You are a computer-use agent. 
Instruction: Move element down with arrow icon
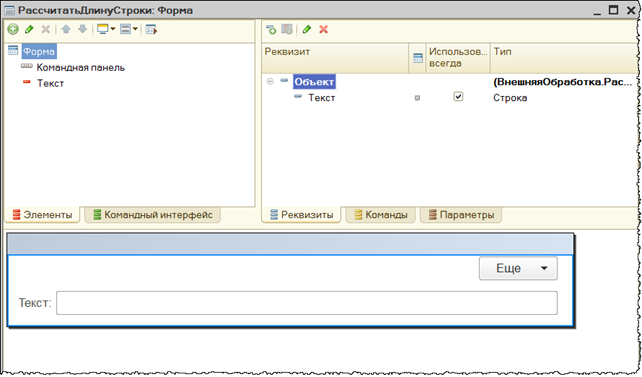pos(83,29)
